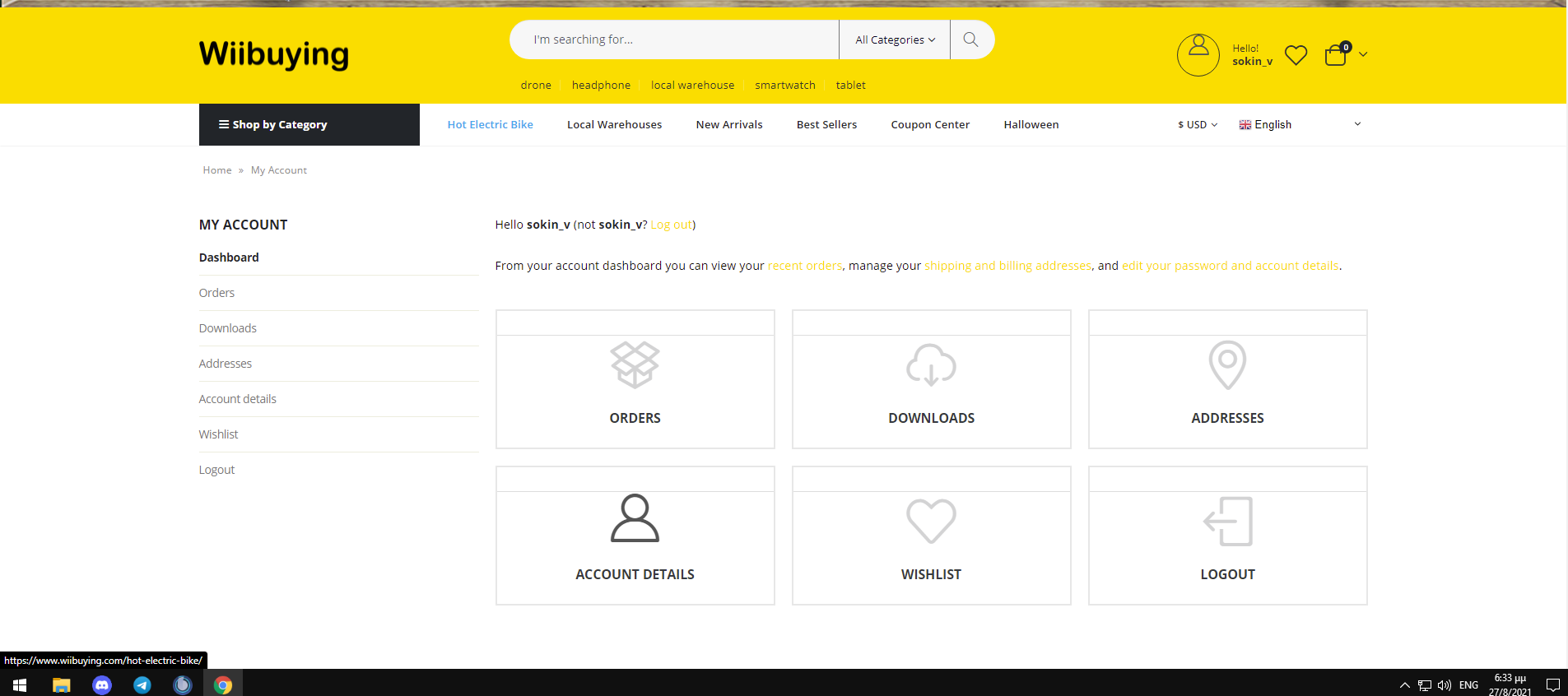Open the wishlist heart icon in header

1296,55
